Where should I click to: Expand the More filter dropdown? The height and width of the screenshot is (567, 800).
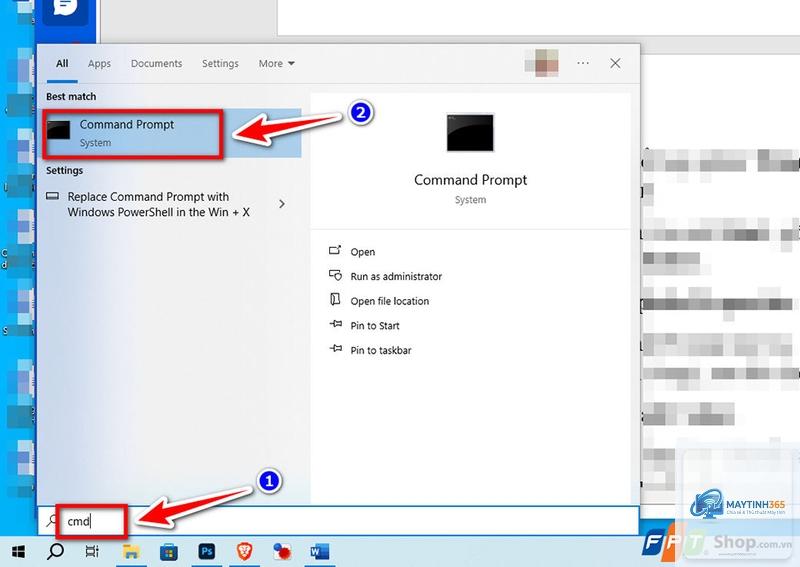(276, 64)
